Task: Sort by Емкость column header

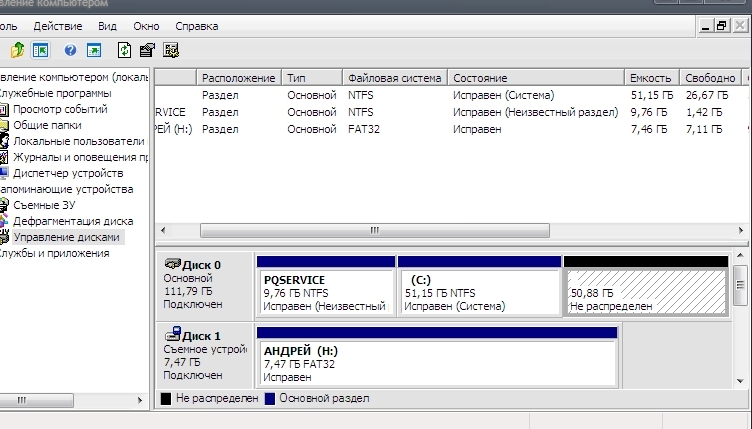Action: [650, 78]
